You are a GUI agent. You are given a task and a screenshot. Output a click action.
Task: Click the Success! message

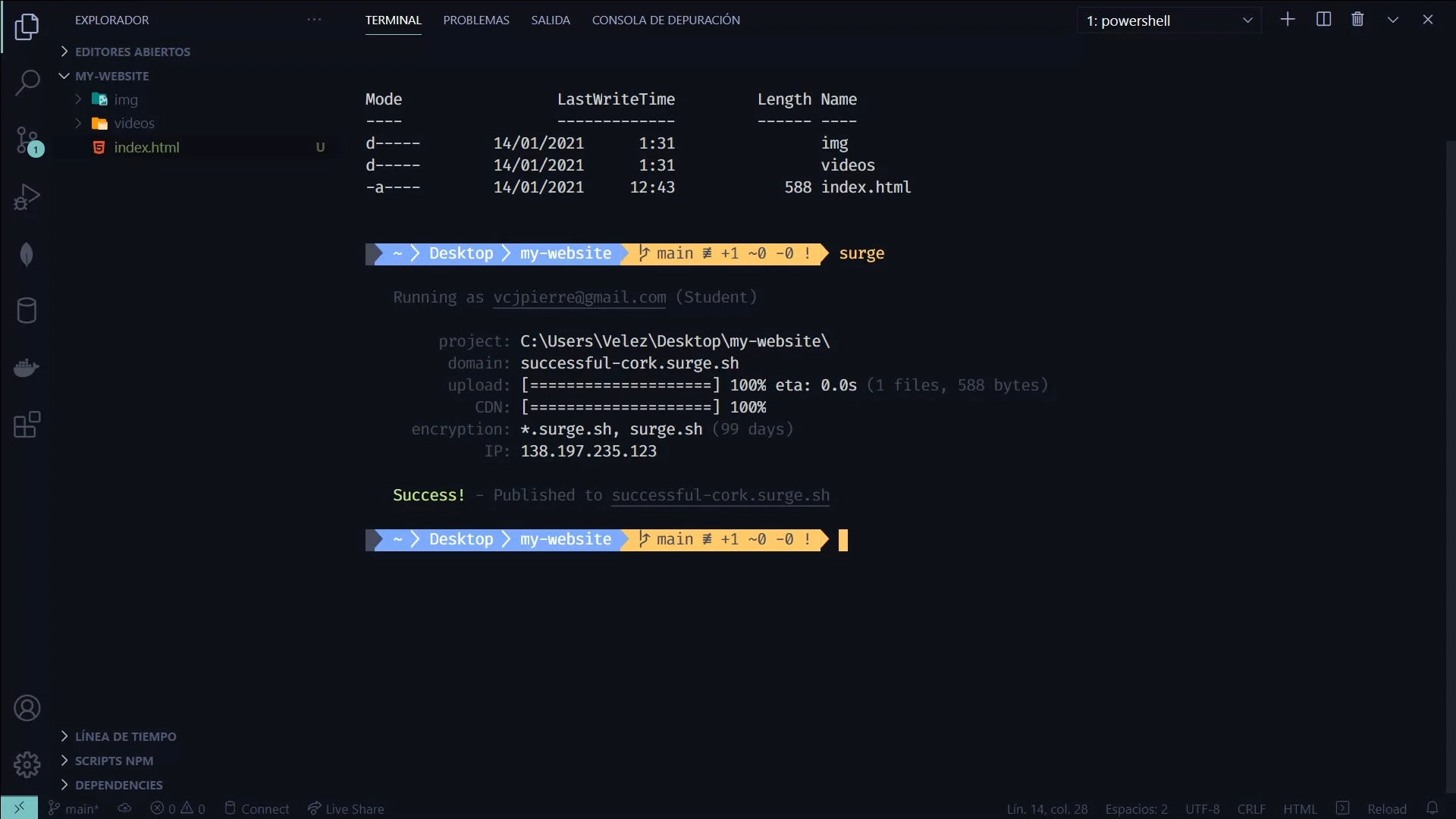click(428, 495)
